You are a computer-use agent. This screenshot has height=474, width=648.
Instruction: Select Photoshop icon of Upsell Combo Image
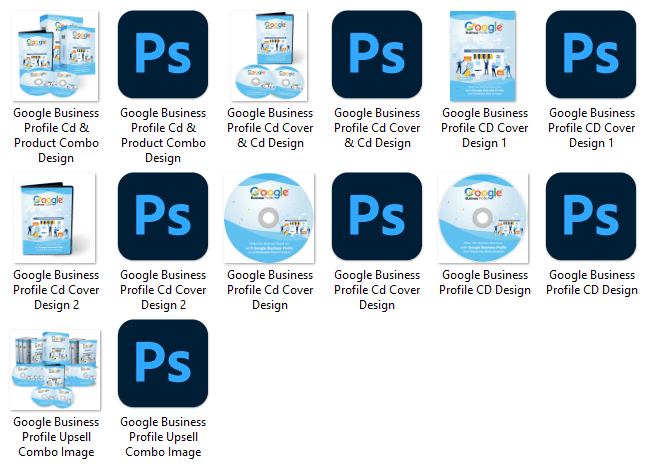point(163,363)
